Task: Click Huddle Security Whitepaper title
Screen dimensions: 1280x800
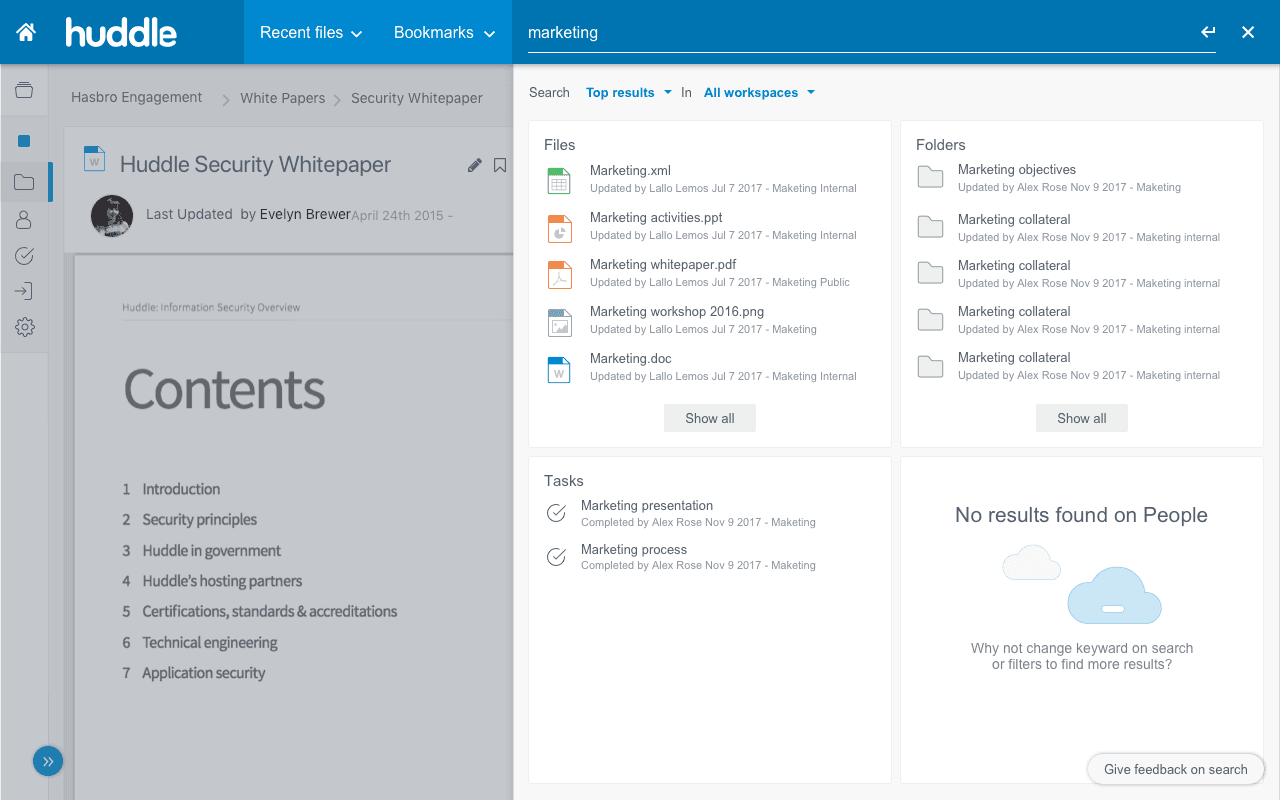Action: click(x=255, y=165)
